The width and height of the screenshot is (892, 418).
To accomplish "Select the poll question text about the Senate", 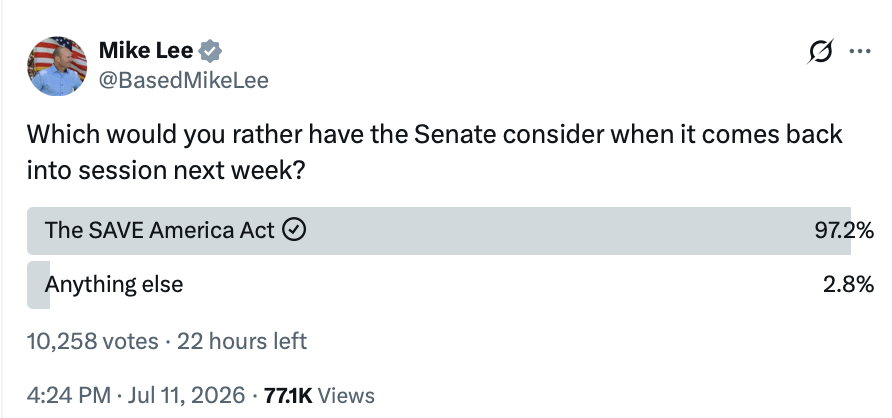I will tap(435, 152).
